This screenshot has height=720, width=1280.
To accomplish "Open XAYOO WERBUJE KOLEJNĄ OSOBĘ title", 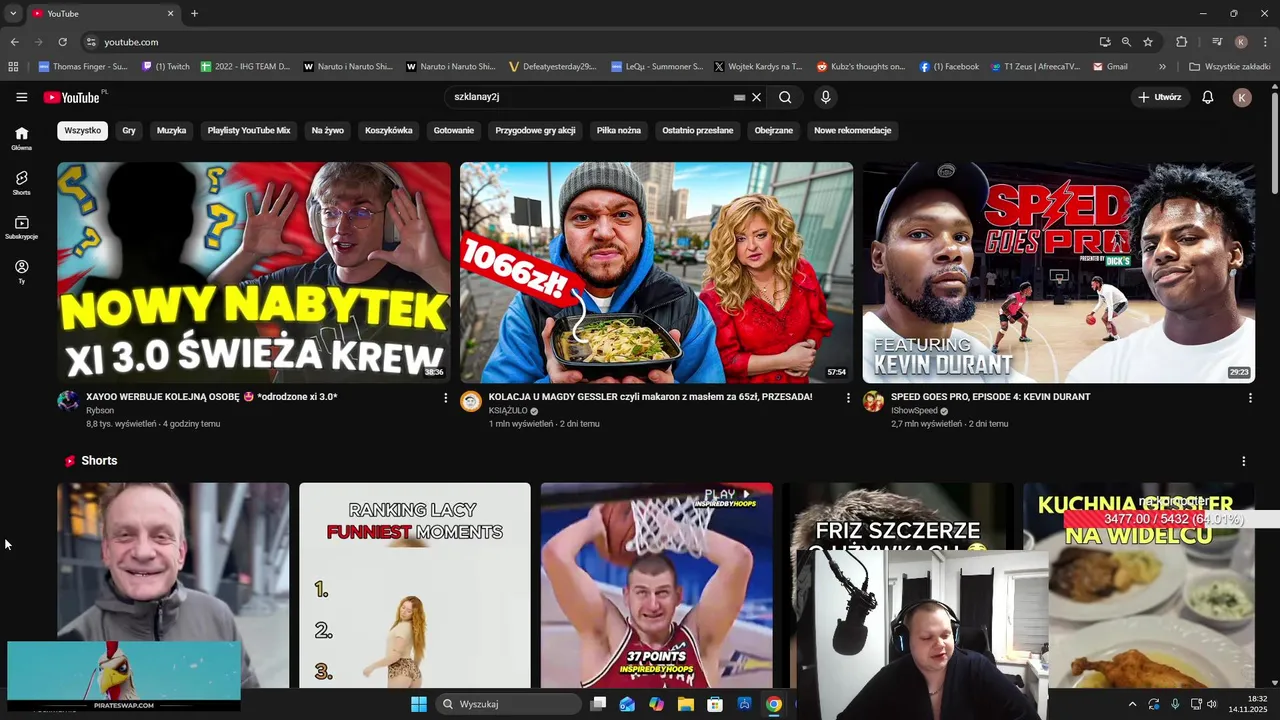I will coord(212,397).
